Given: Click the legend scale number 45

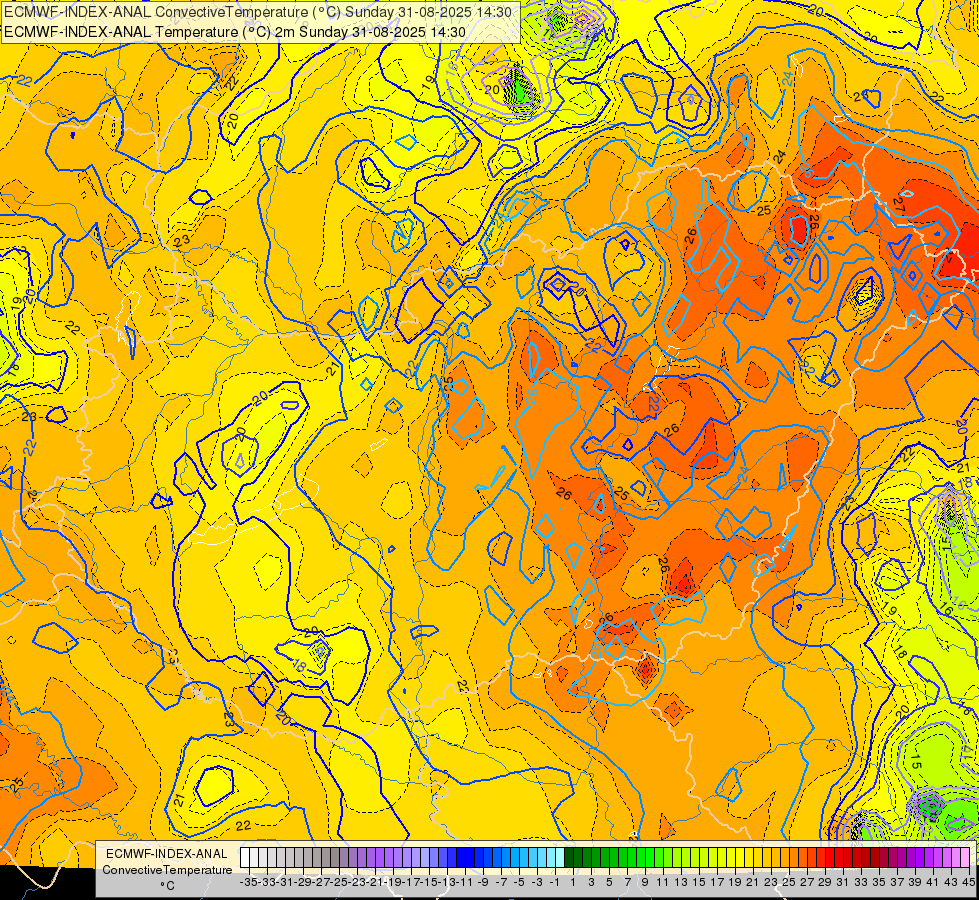Looking at the screenshot, I should click(x=968, y=882).
